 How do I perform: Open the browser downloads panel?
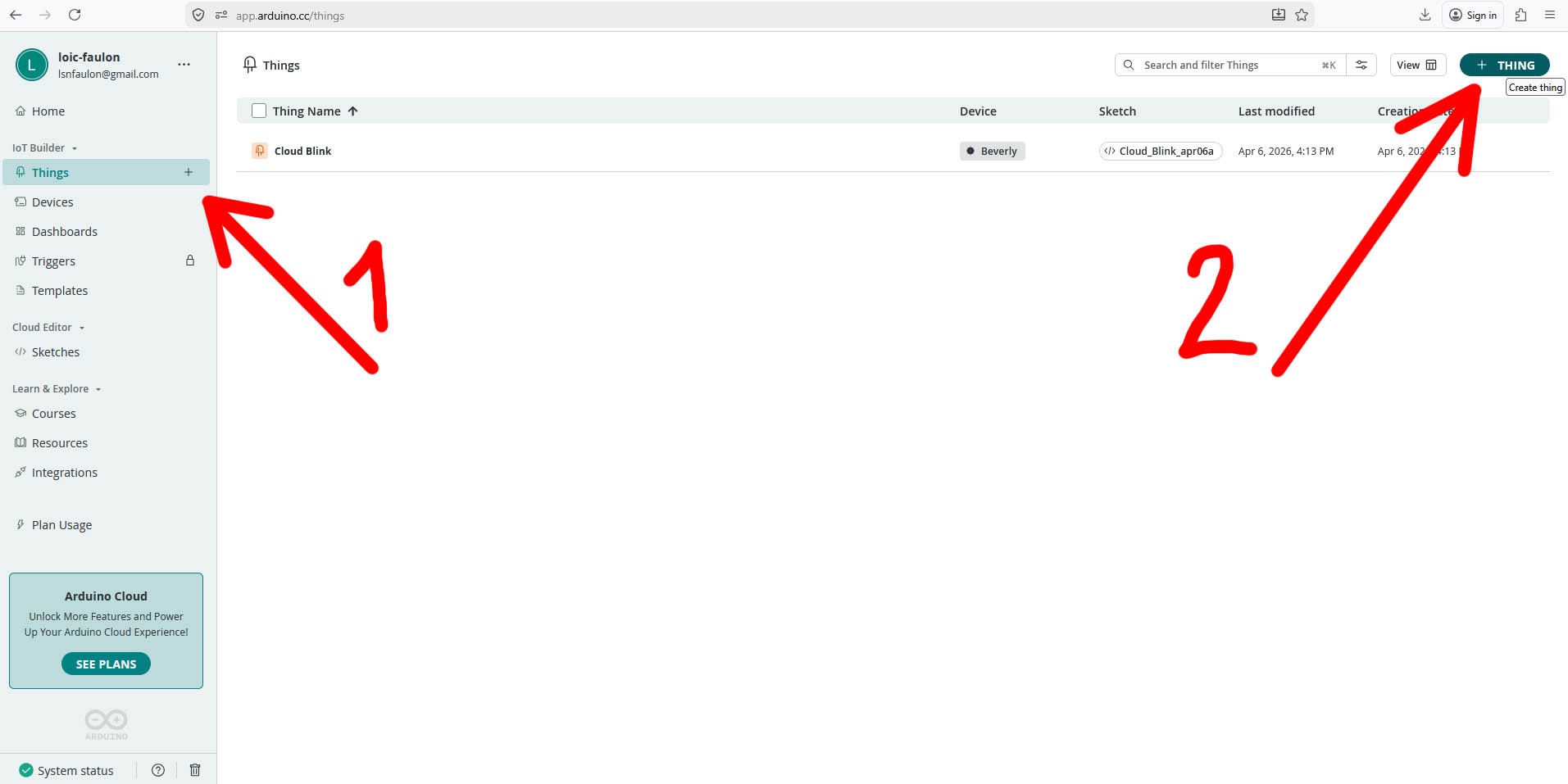coord(1425,15)
